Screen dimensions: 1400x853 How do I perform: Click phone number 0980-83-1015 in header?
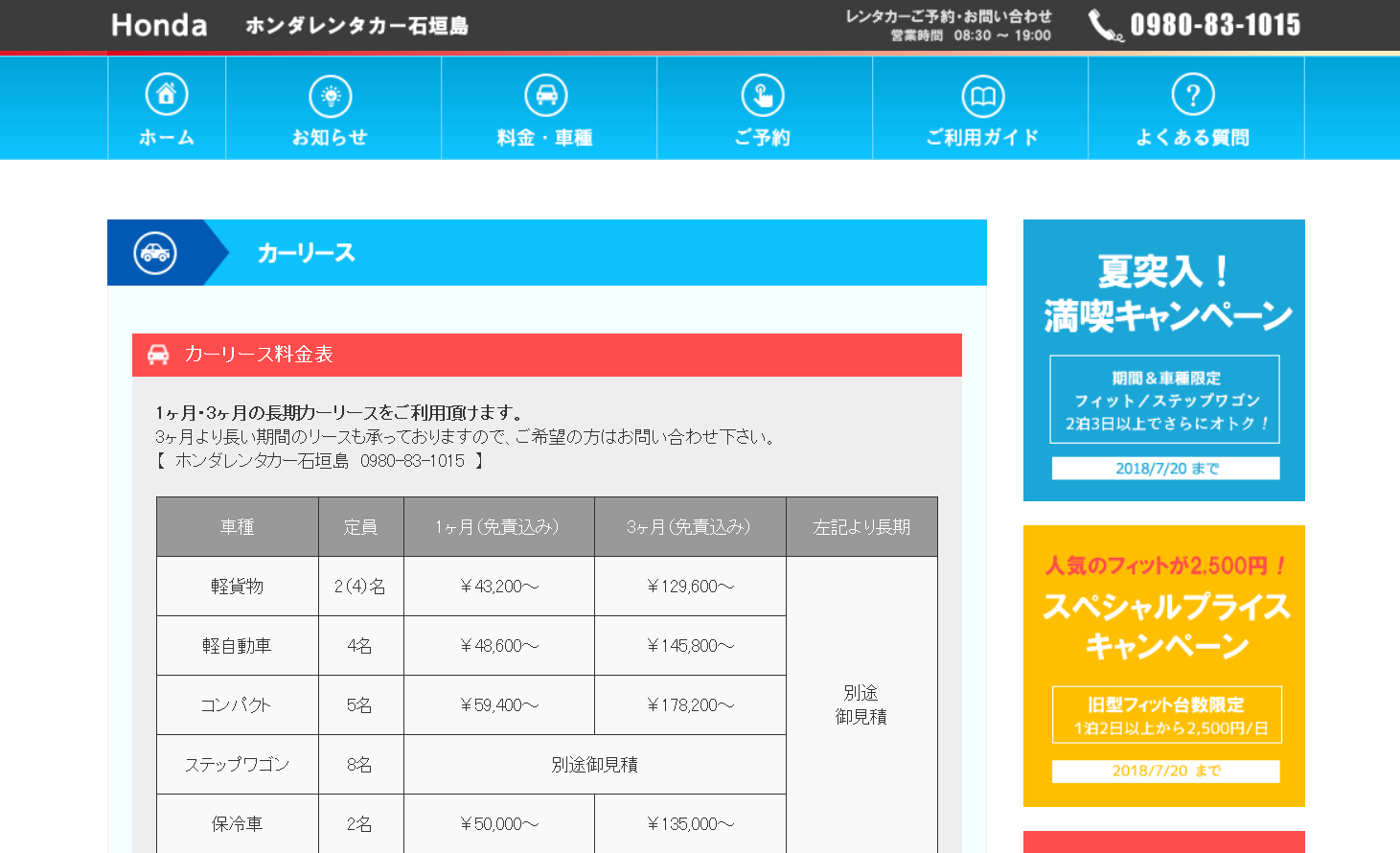tap(1215, 25)
